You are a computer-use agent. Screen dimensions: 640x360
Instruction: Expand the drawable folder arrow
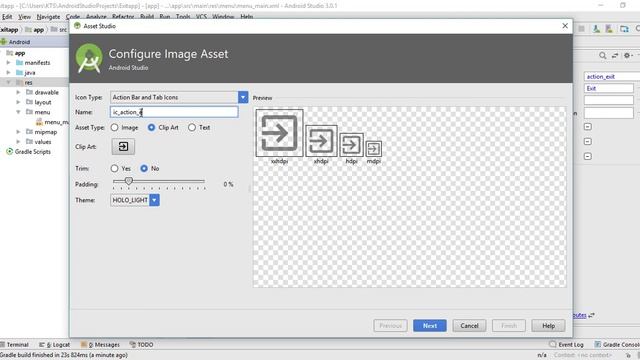pyautogui.click(x=18, y=92)
